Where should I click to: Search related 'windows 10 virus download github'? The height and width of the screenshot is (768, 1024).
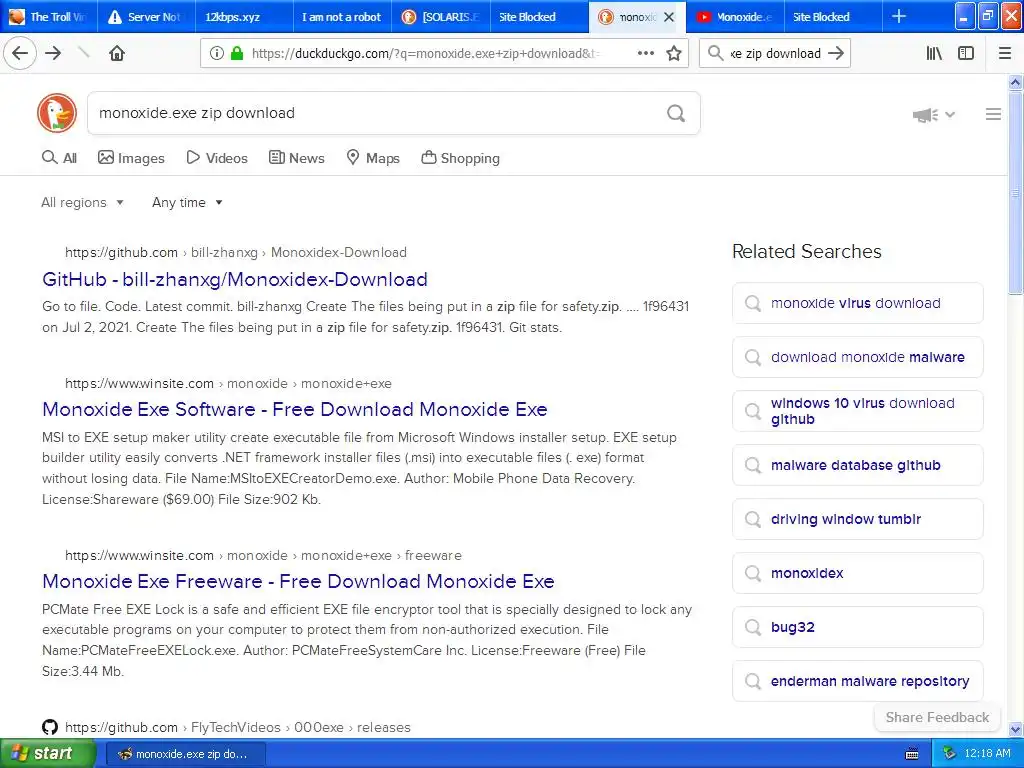coord(857,411)
